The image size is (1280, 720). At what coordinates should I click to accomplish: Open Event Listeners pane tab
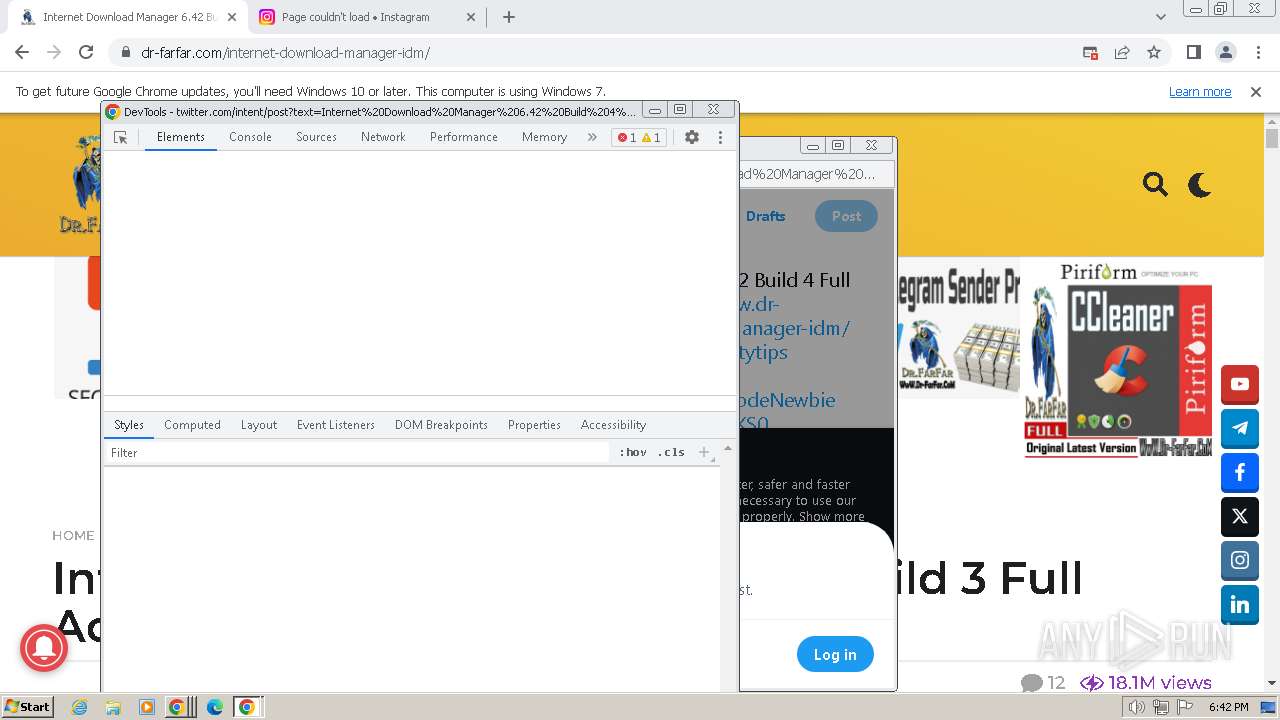tap(336, 425)
